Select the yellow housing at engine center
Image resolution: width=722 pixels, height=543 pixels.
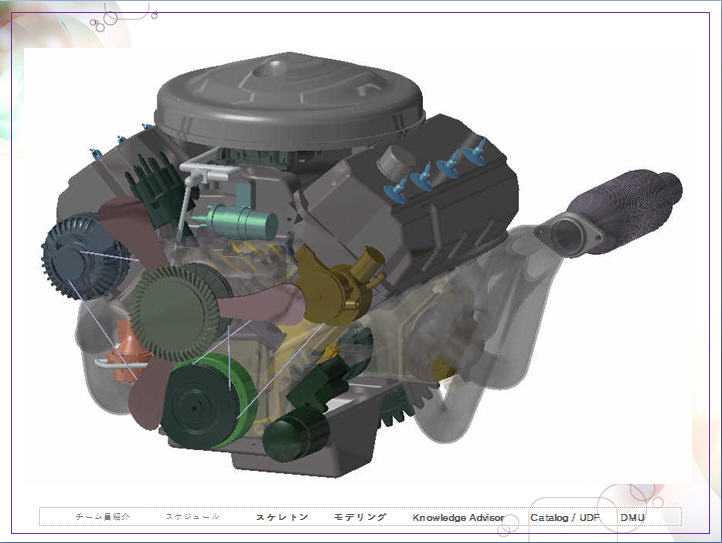[338, 287]
